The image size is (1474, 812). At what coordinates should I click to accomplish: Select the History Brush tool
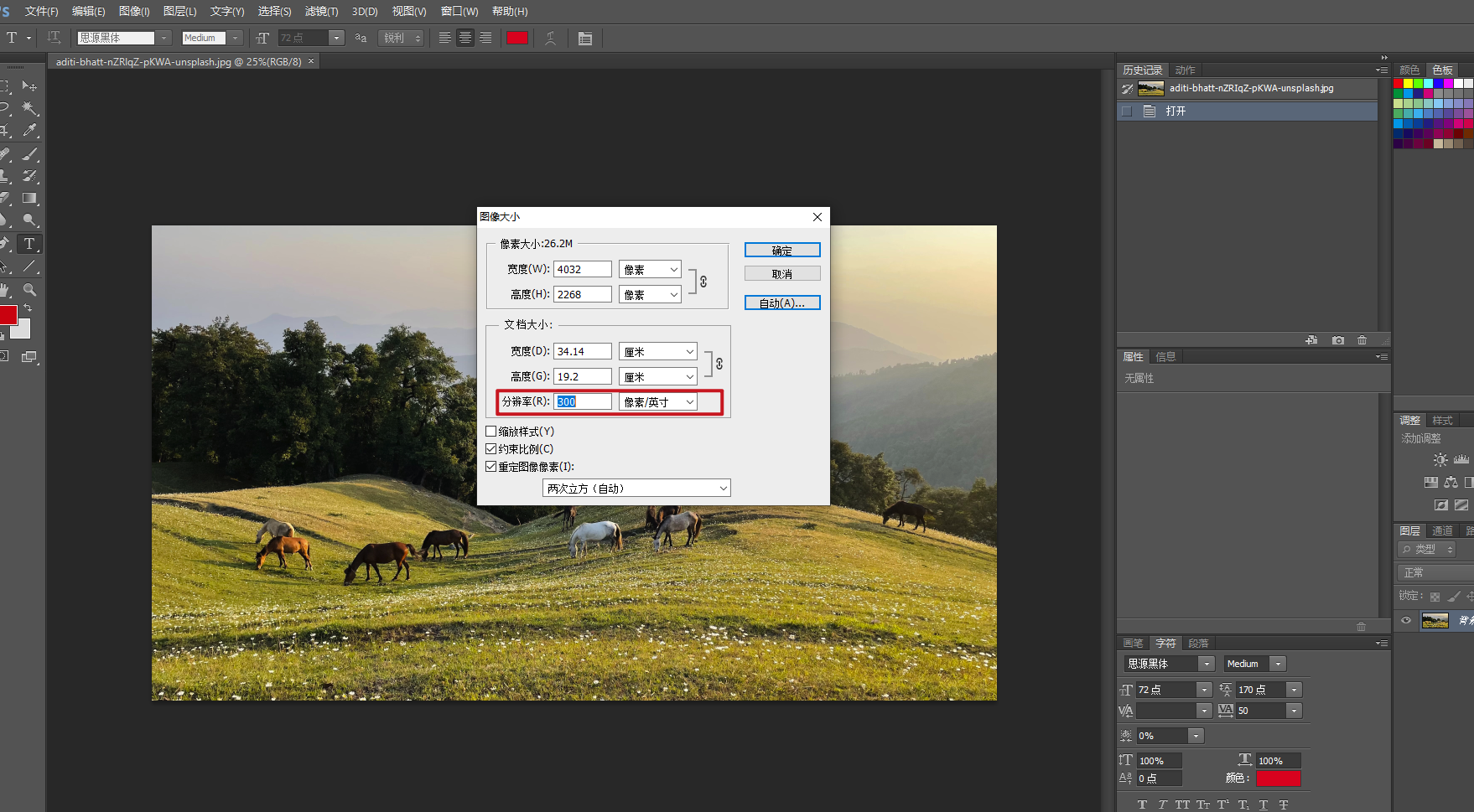(29, 176)
